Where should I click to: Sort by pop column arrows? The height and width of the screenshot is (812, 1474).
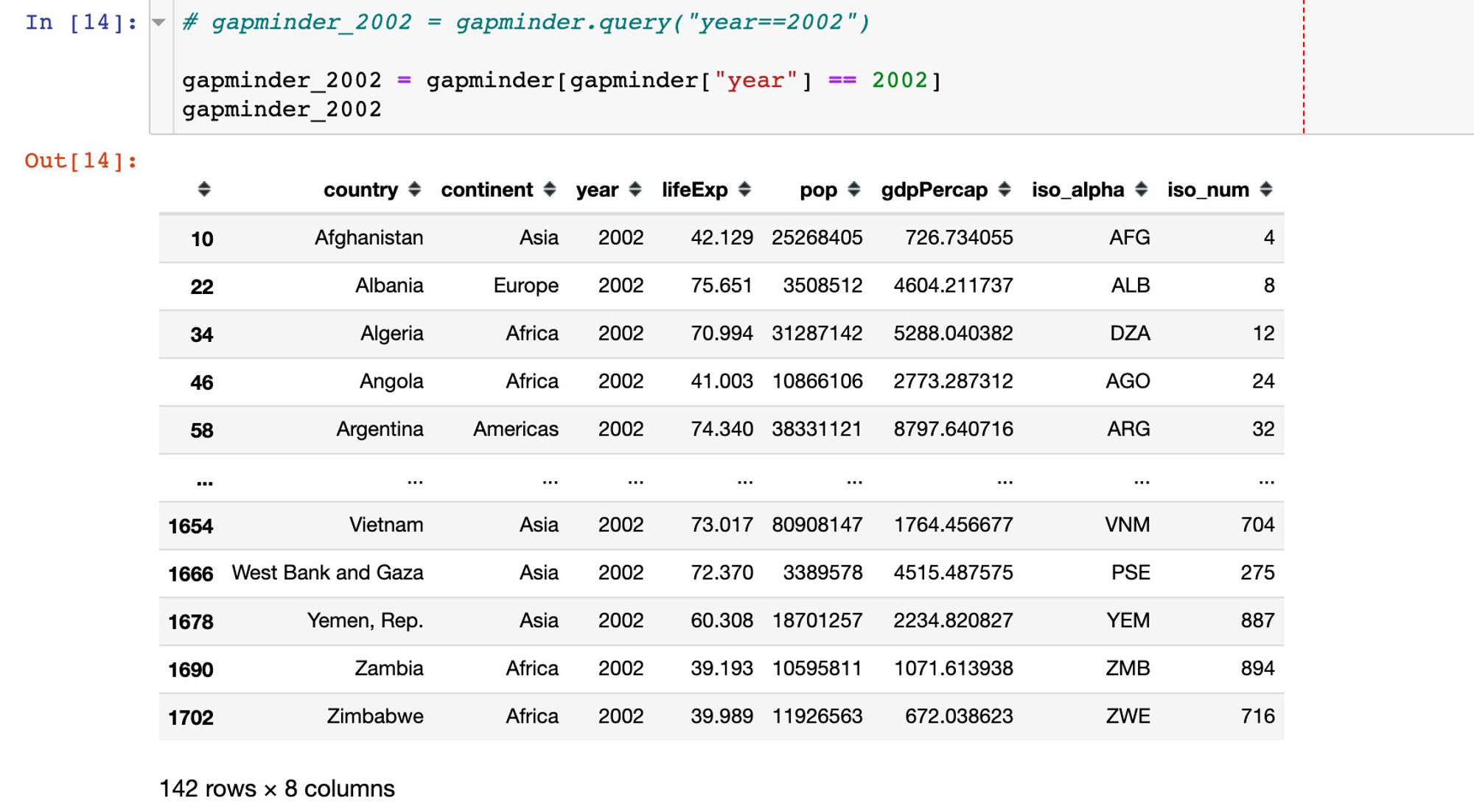853,189
